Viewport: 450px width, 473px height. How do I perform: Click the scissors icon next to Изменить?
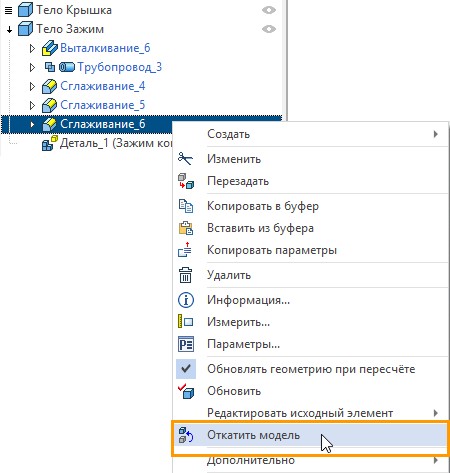185,159
